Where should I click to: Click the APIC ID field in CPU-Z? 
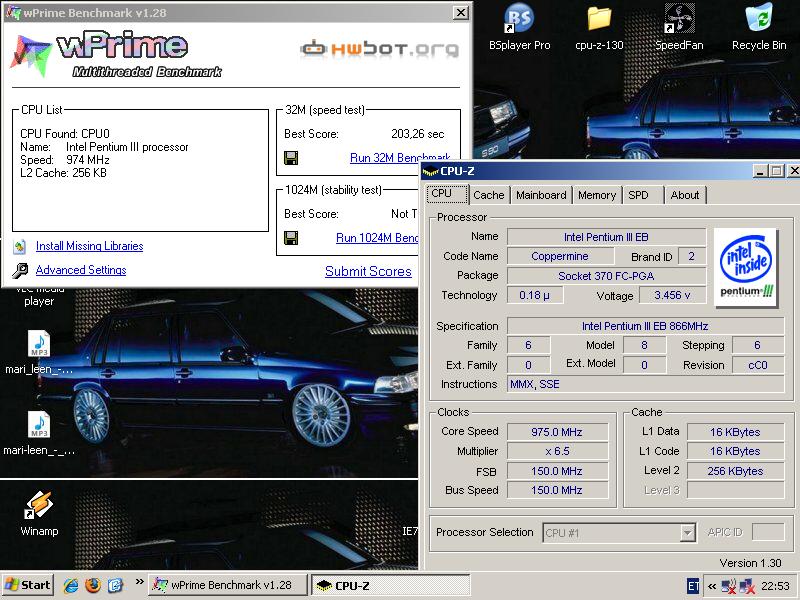tap(768, 532)
